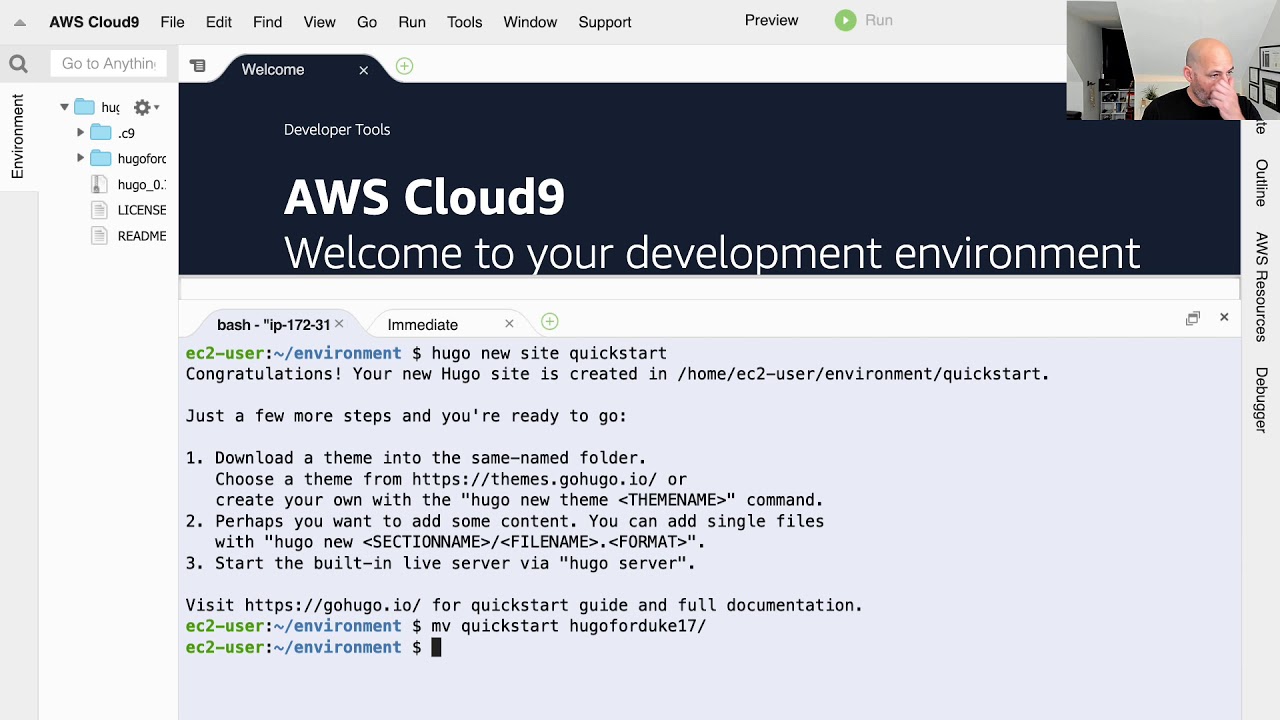Click the 'Developer Tools' heading text

click(337, 130)
